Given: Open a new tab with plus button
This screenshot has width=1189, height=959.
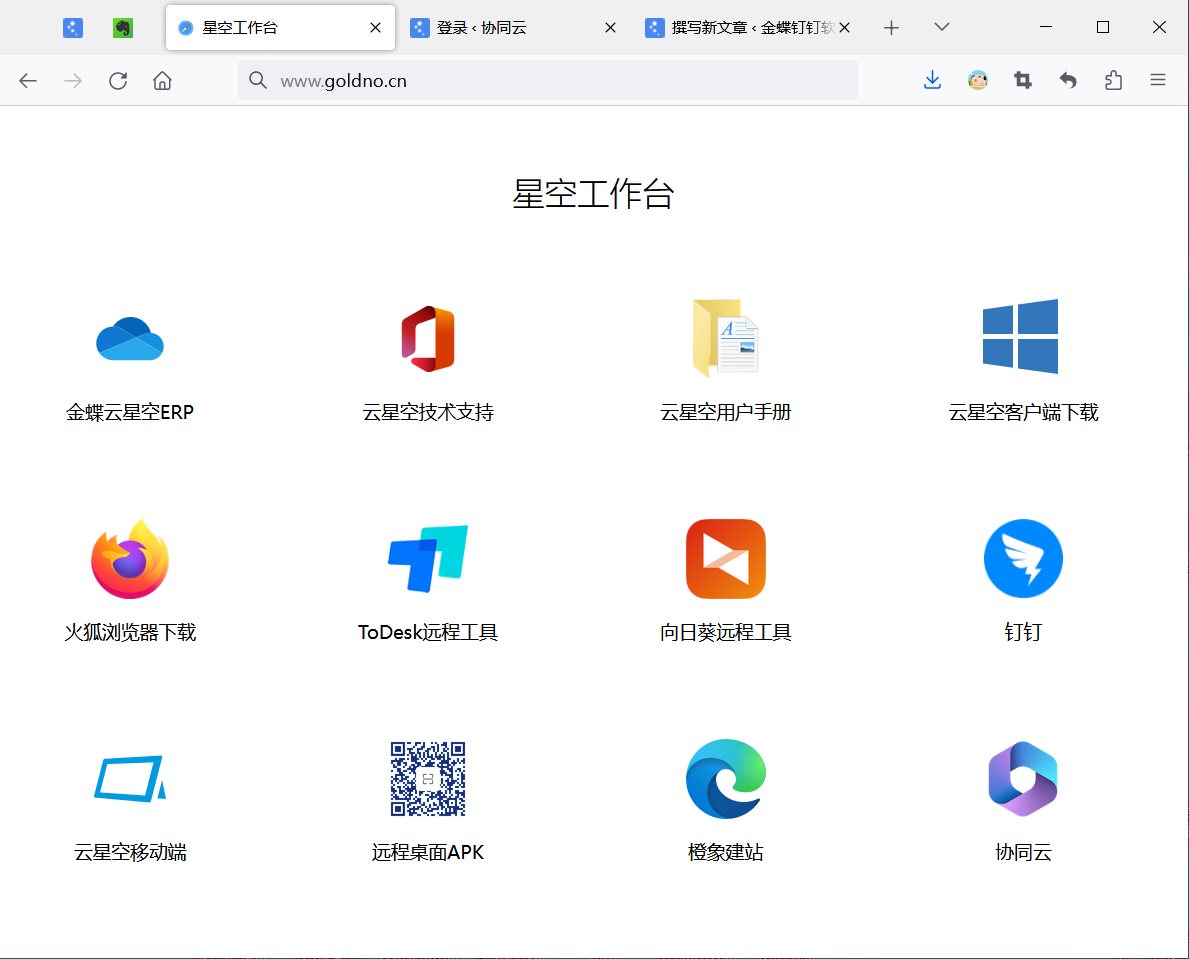Looking at the screenshot, I should point(892,28).
